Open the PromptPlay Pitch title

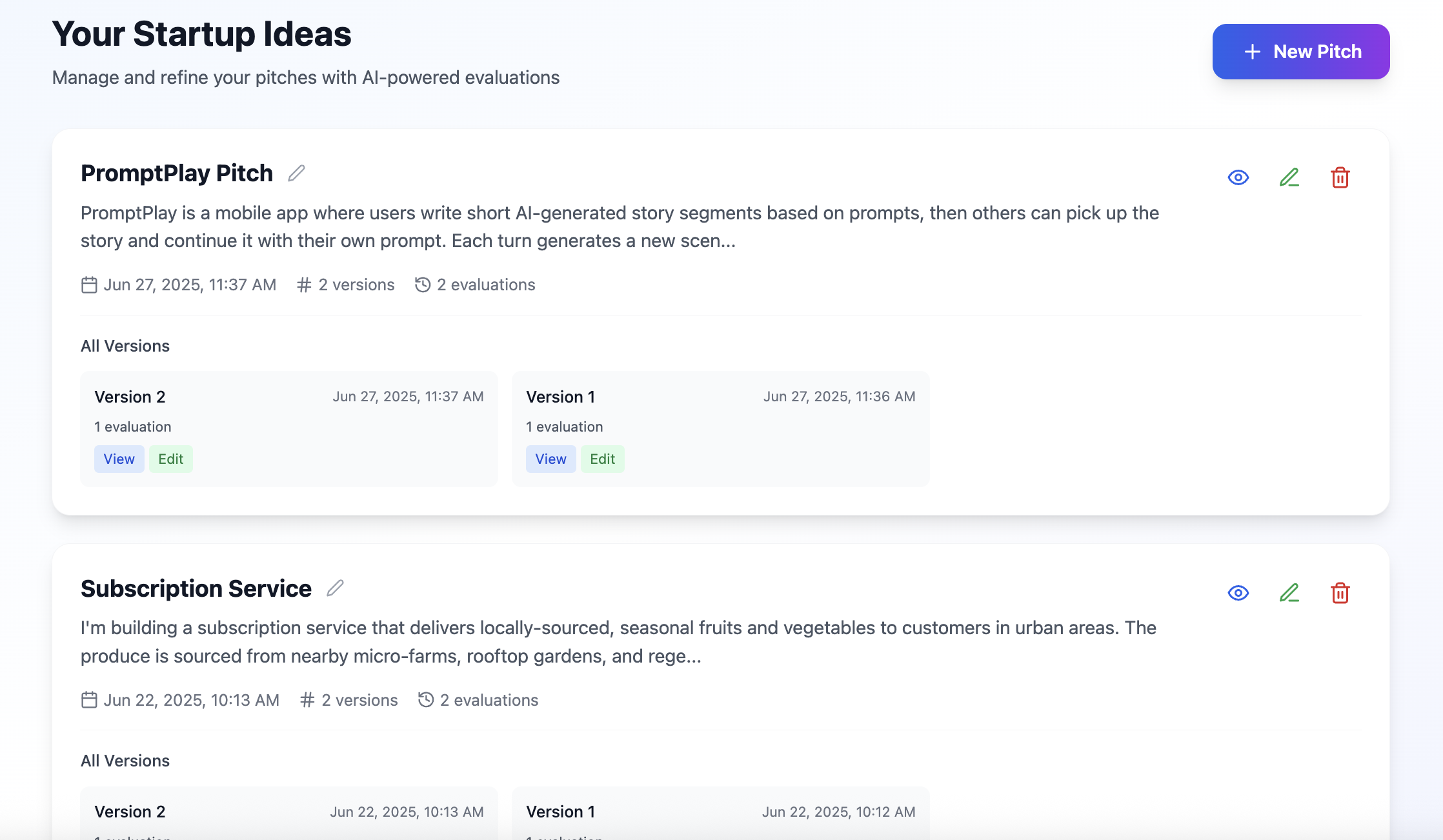tap(177, 174)
